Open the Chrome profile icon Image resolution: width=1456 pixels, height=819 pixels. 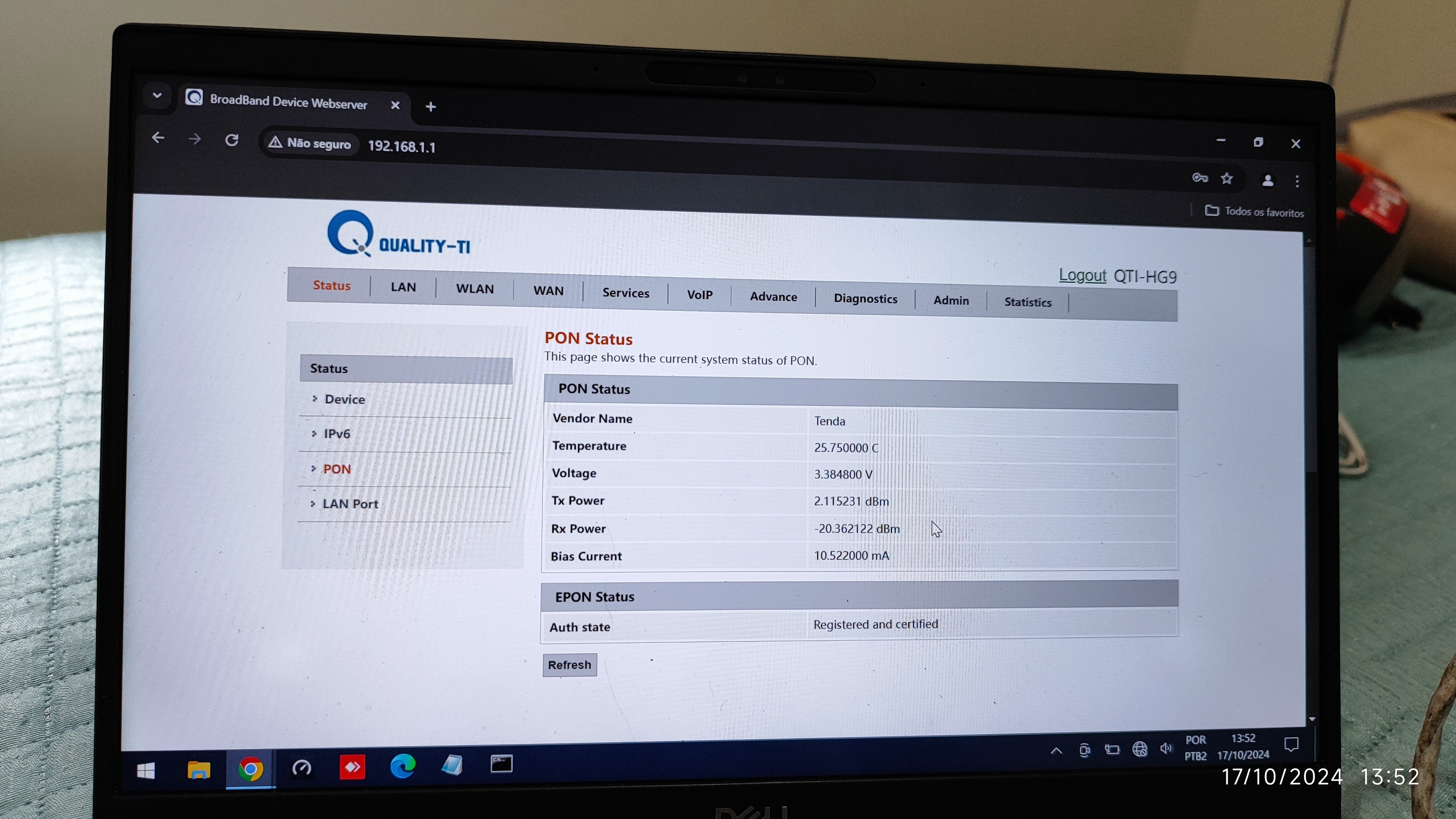coord(1268,180)
